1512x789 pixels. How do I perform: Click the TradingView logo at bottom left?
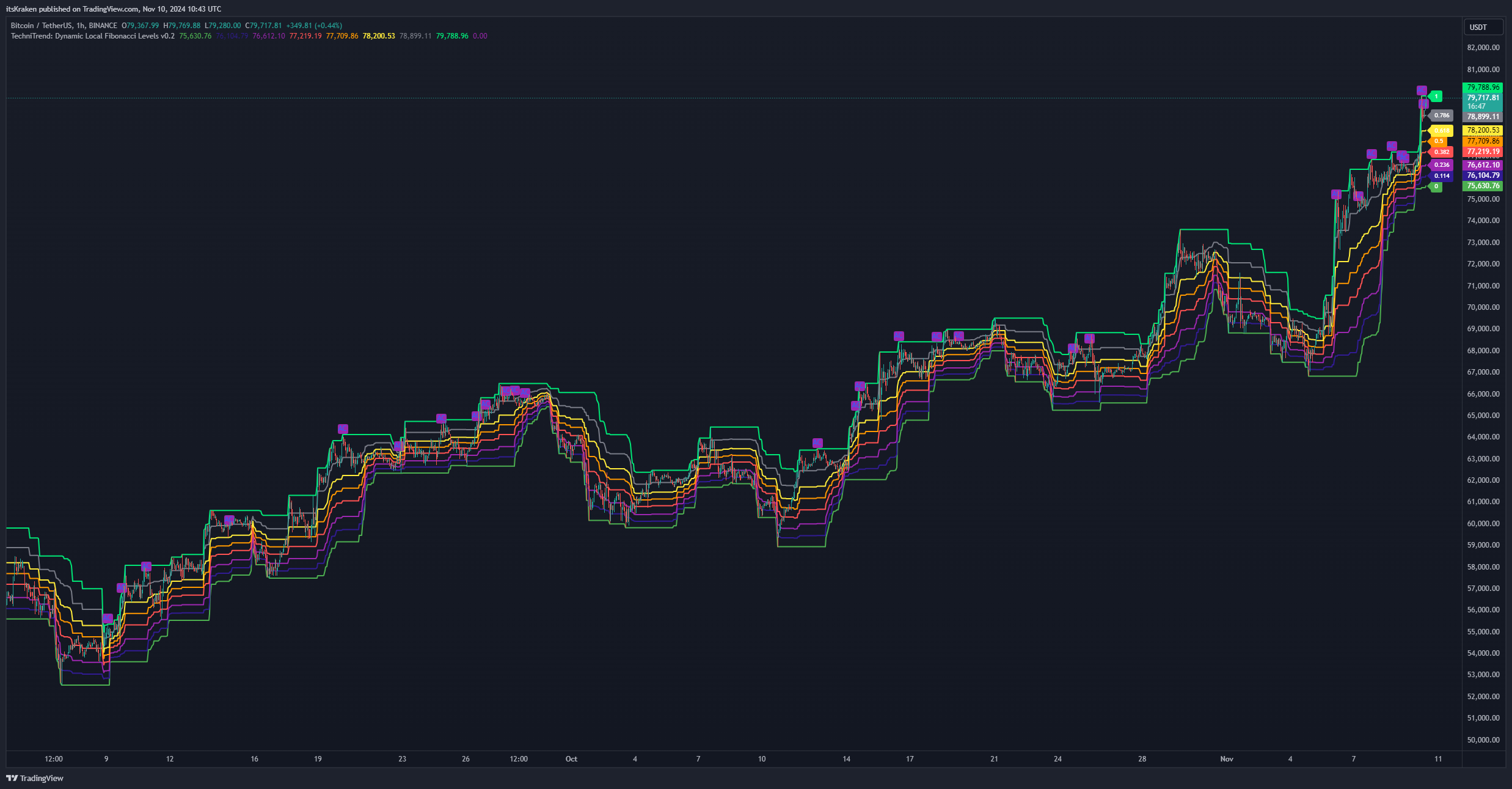35,778
